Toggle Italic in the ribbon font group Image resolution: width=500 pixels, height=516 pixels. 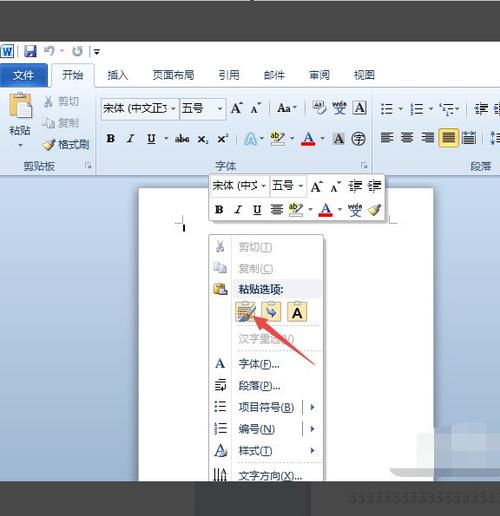click(x=131, y=138)
